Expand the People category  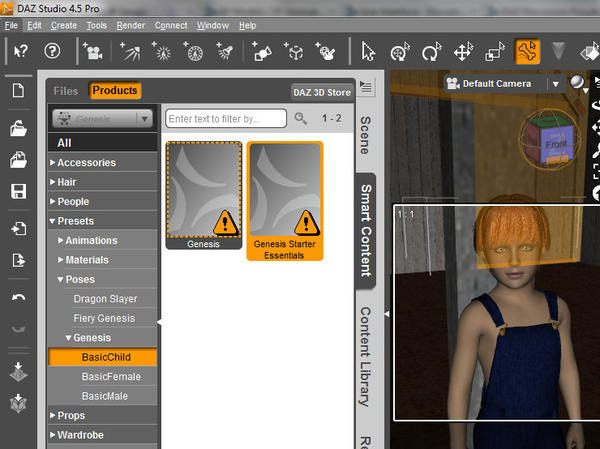click(x=53, y=201)
